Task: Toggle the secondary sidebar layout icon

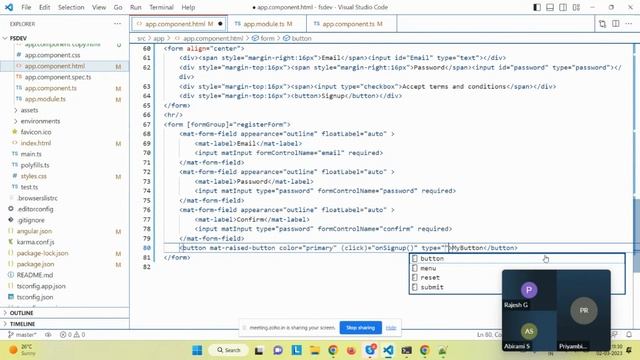Action: (x=563, y=7)
